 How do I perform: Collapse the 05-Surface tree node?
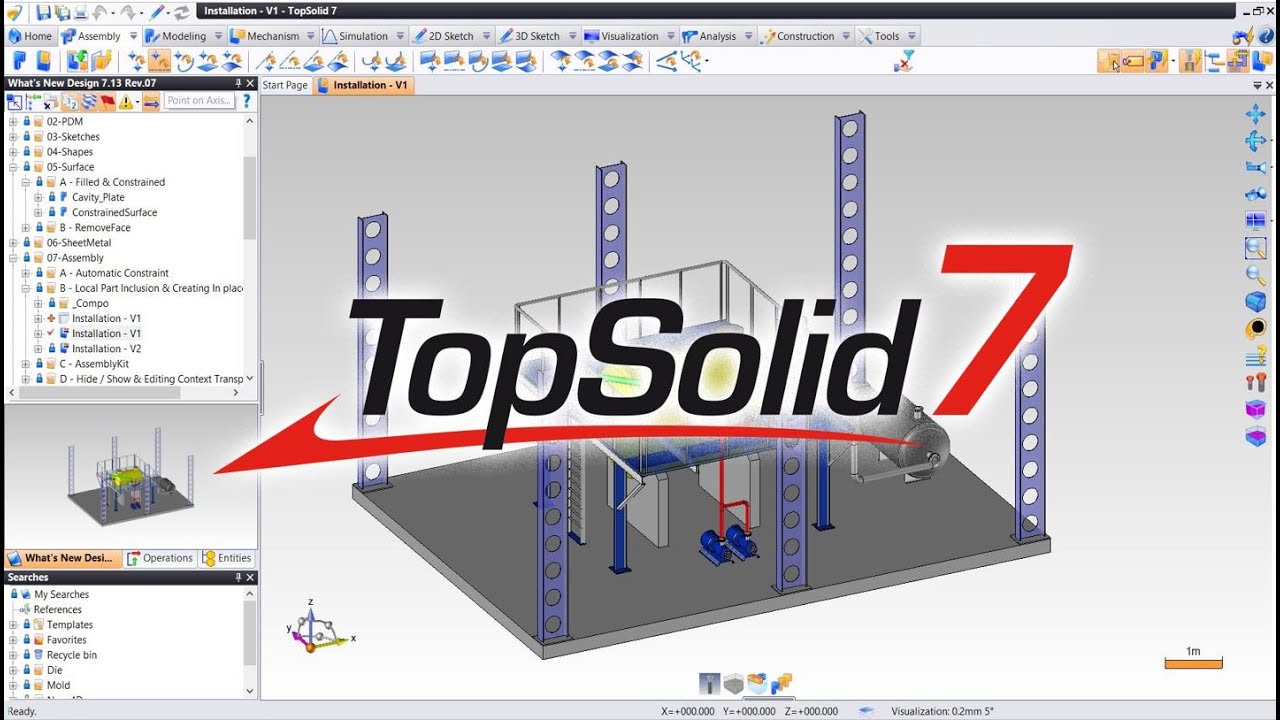click(x=13, y=167)
